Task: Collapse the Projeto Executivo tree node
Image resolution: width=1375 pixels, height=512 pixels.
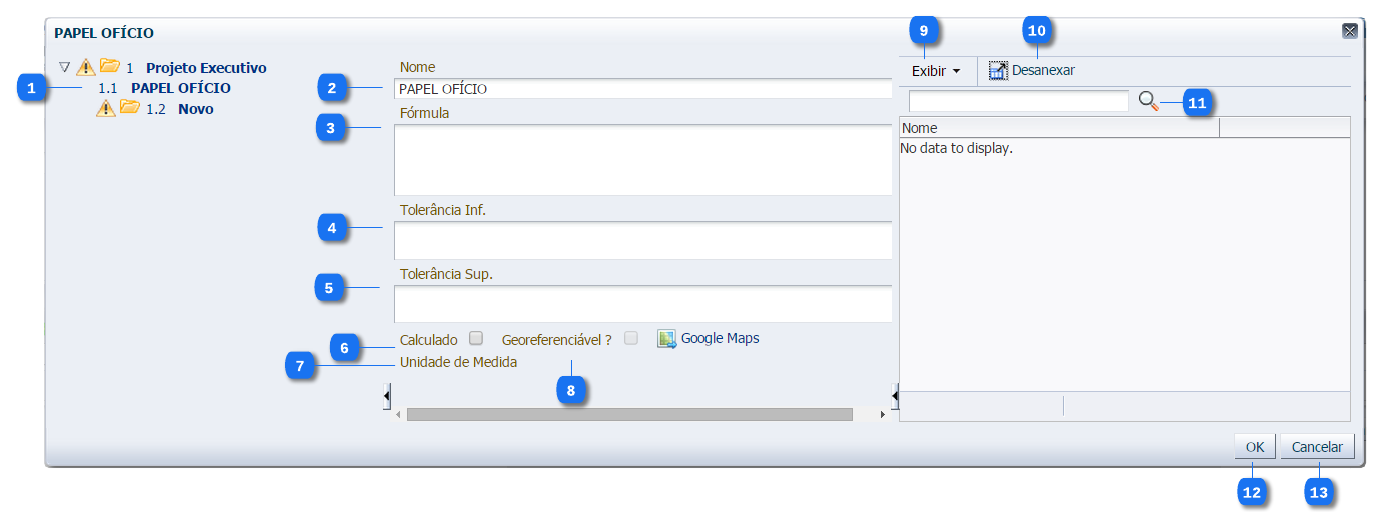Action: point(65,67)
